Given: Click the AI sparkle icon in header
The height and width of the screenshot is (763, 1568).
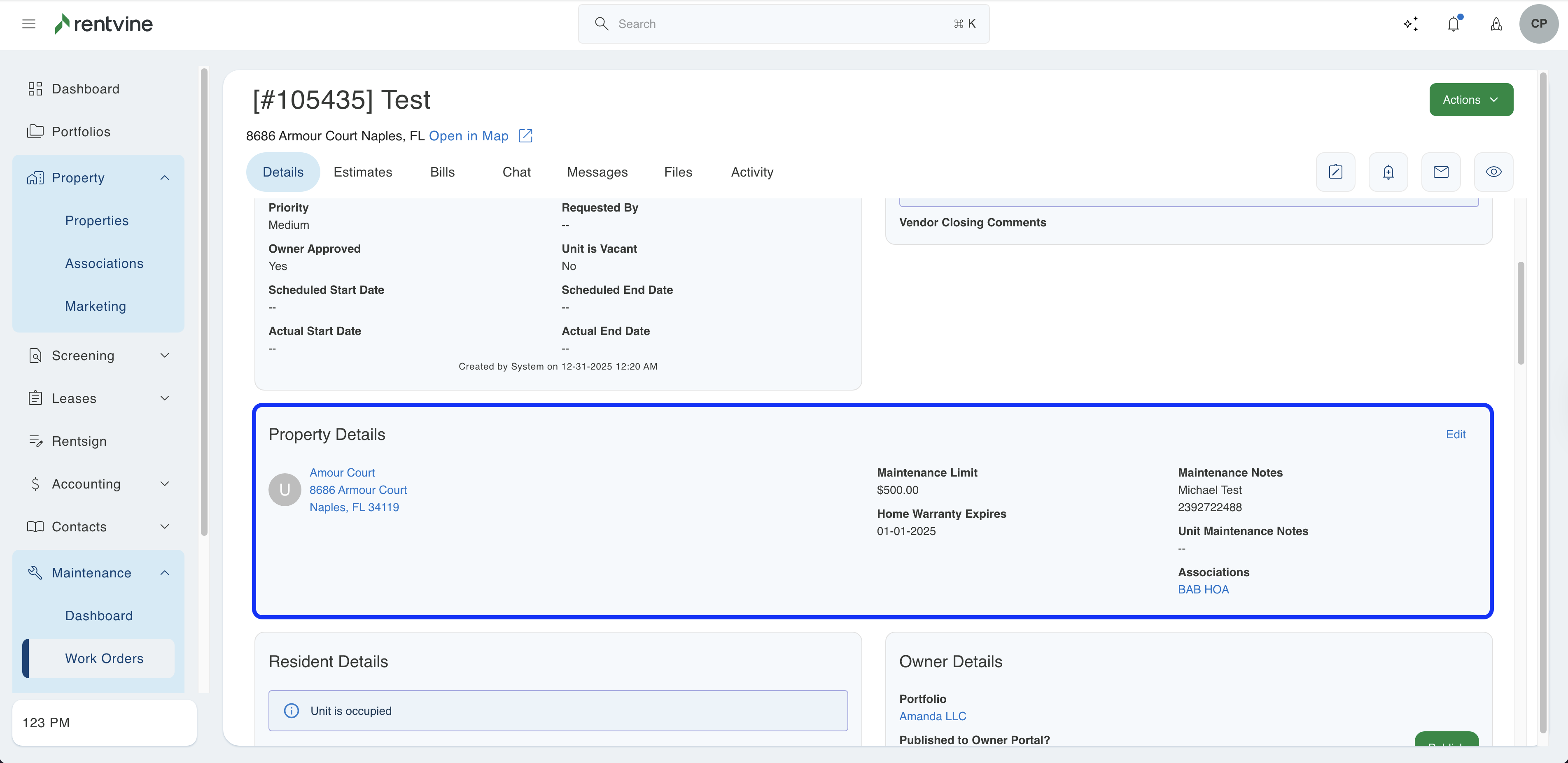Looking at the screenshot, I should pos(1410,24).
